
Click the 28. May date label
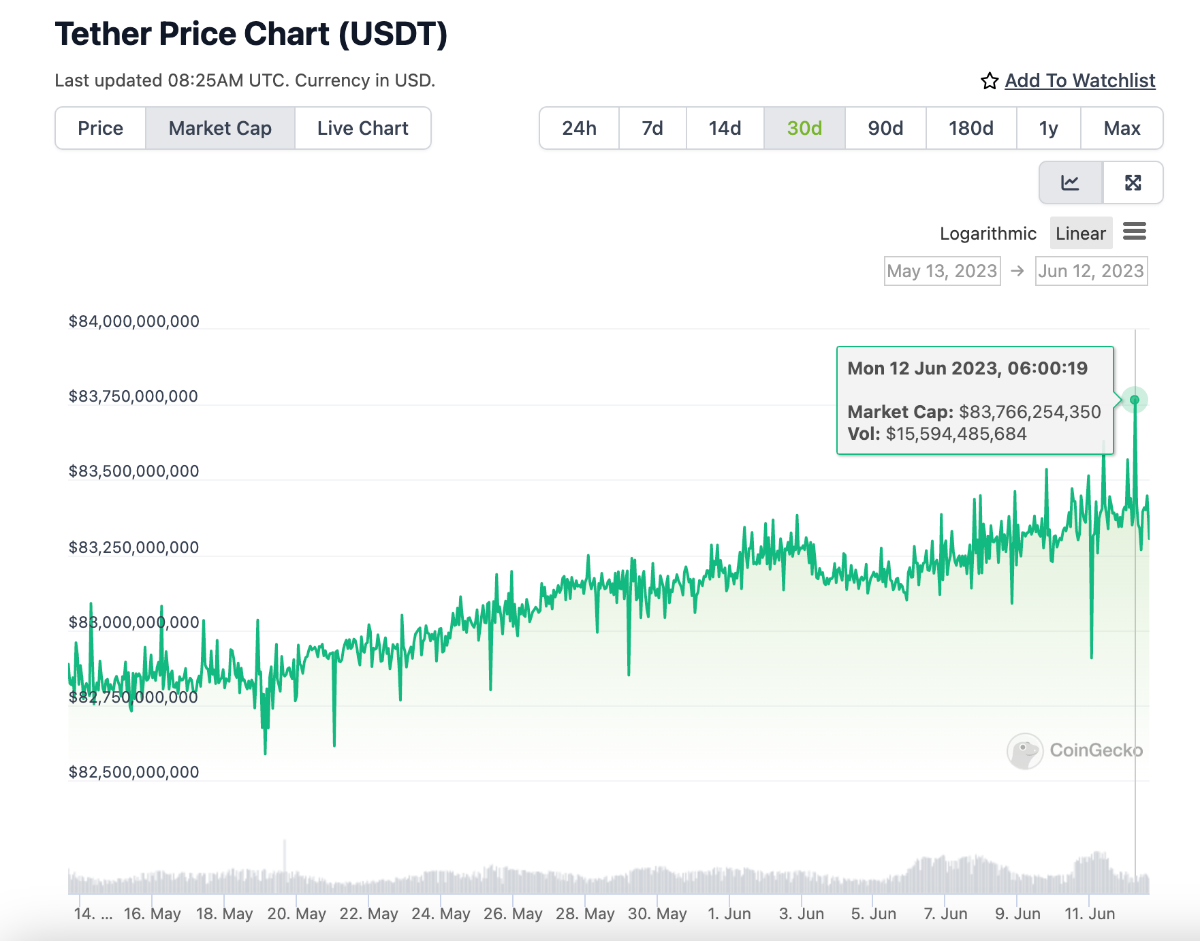click(585, 914)
